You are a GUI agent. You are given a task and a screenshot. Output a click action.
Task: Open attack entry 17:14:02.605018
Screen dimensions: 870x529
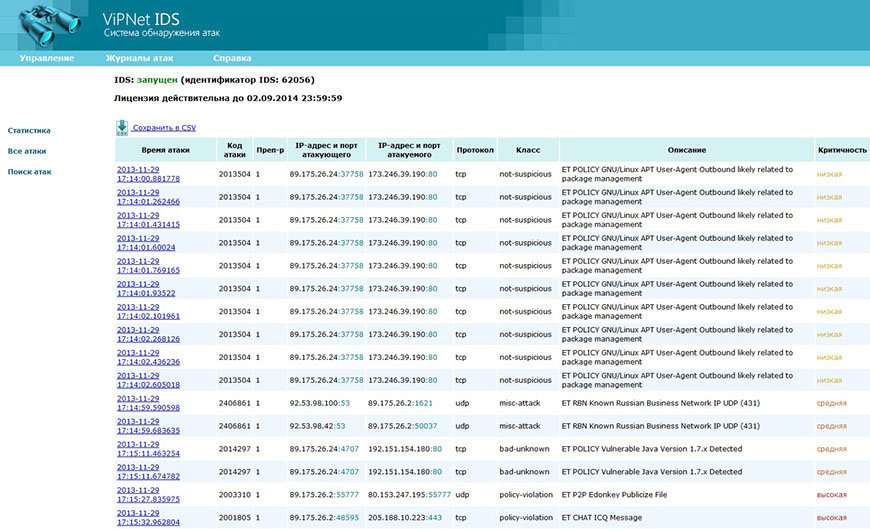tap(148, 380)
